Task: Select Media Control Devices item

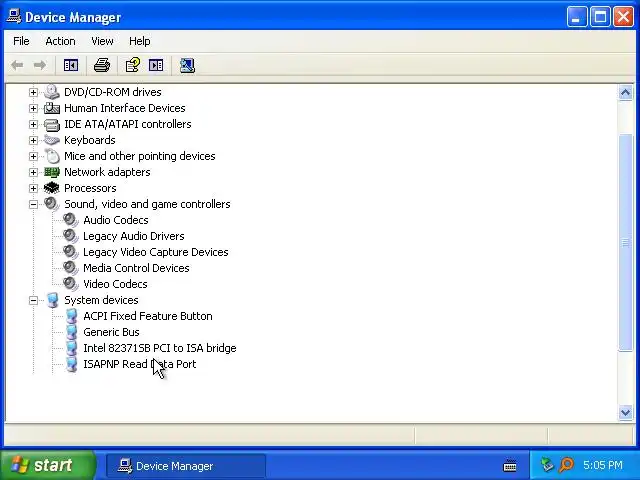Action: tap(136, 268)
